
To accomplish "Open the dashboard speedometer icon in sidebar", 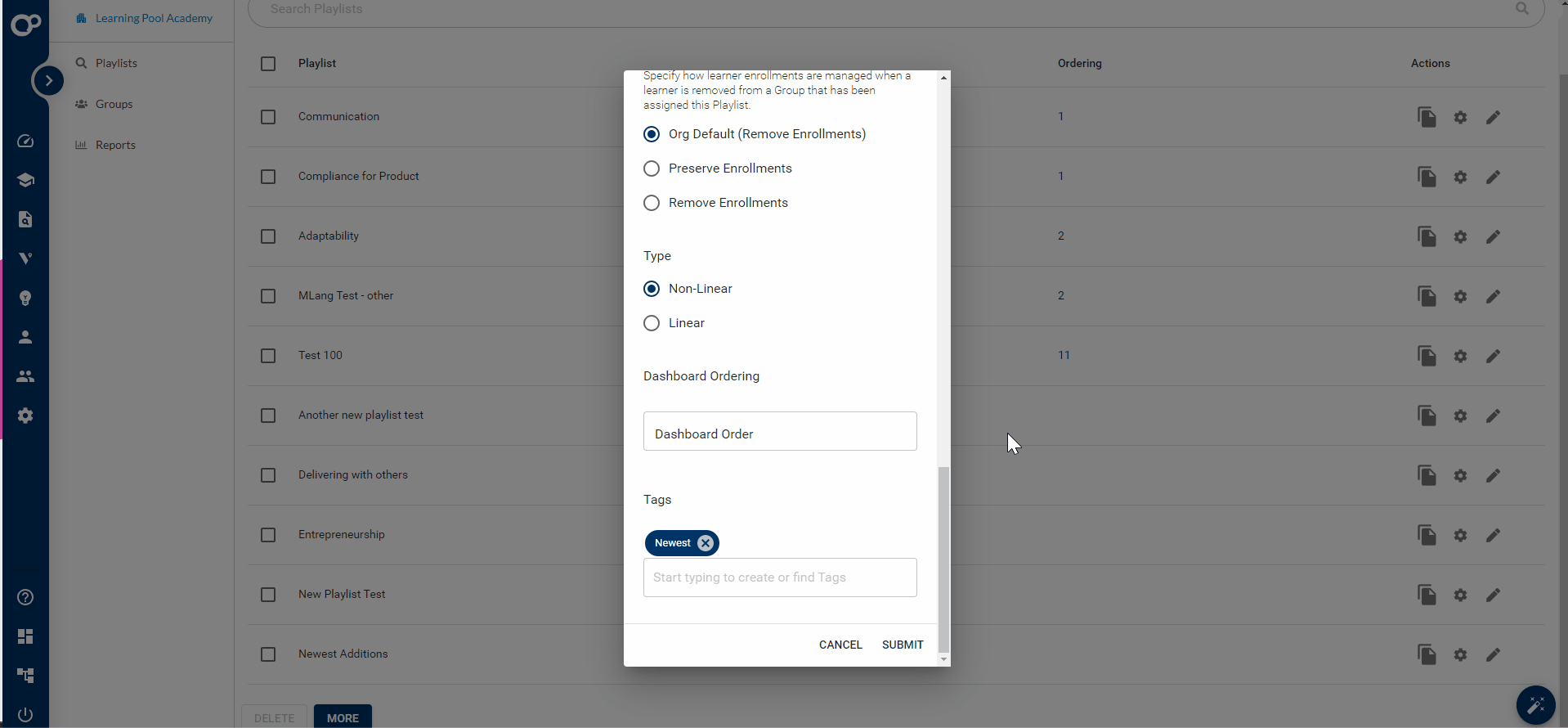I will (x=25, y=141).
